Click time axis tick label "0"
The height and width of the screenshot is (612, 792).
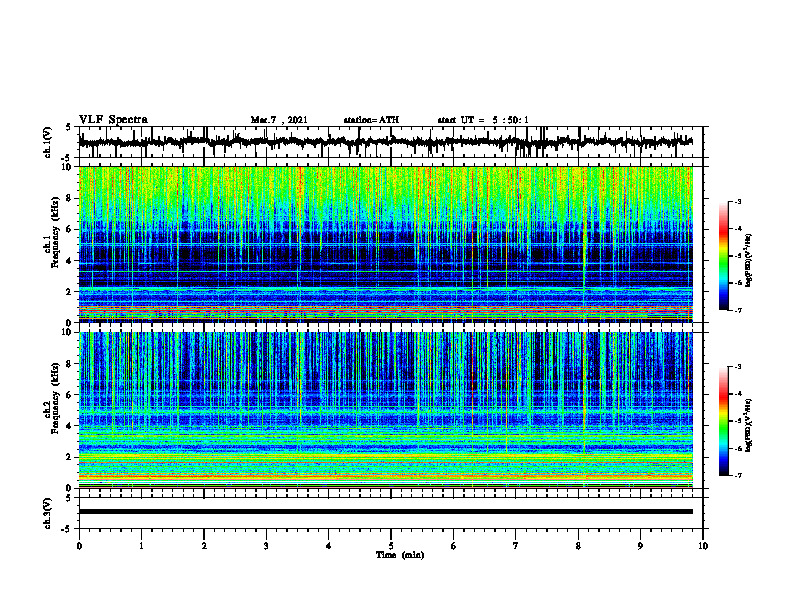(79, 546)
